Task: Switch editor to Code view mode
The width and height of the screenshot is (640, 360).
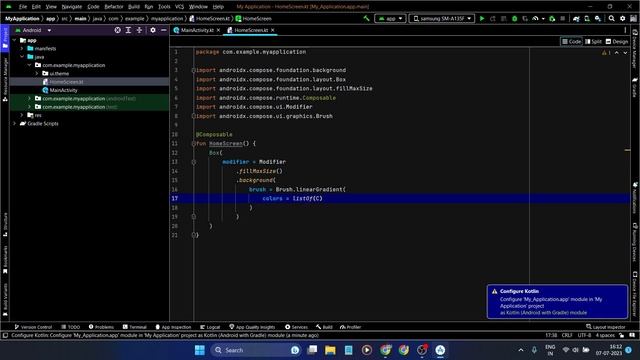Action: [x=571, y=42]
